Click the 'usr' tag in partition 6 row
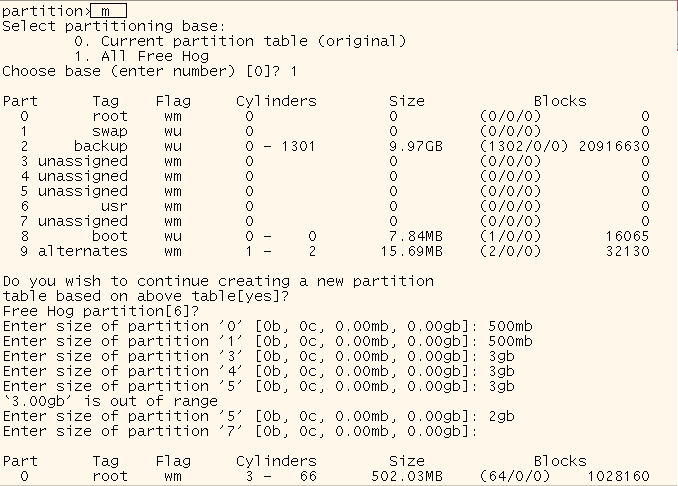 114,206
